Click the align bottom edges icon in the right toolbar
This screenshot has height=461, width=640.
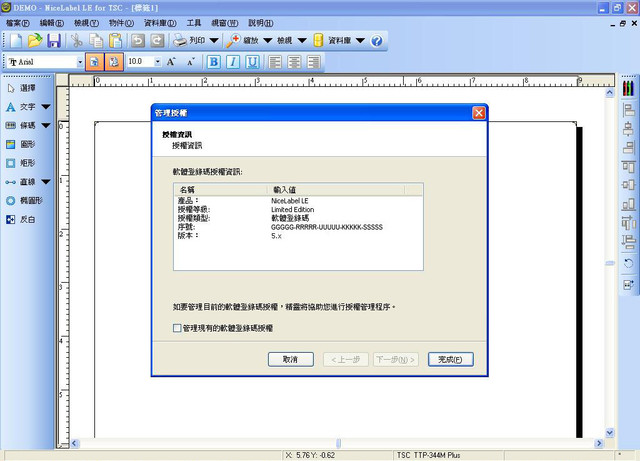(x=629, y=204)
